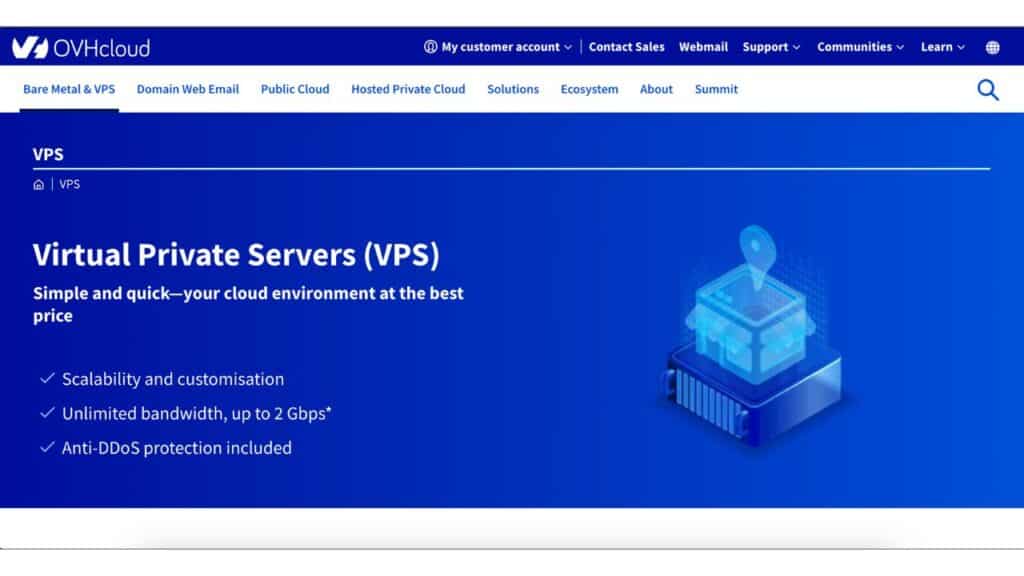
Task: Click the checkmark beside Scalability and customisation
Action: (x=47, y=379)
